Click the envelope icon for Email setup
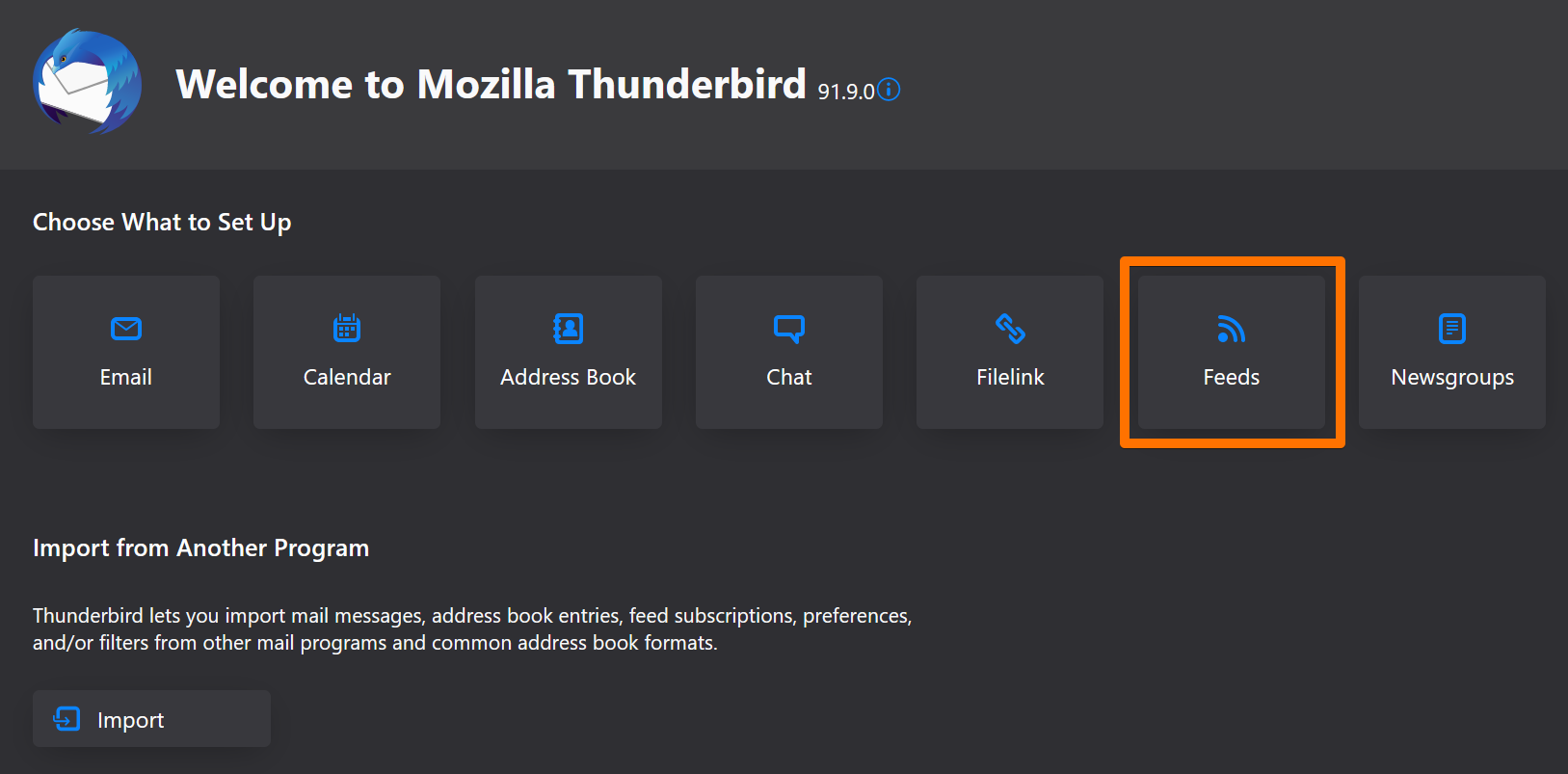The height and width of the screenshot is (774, 1568). pos(126,329)
